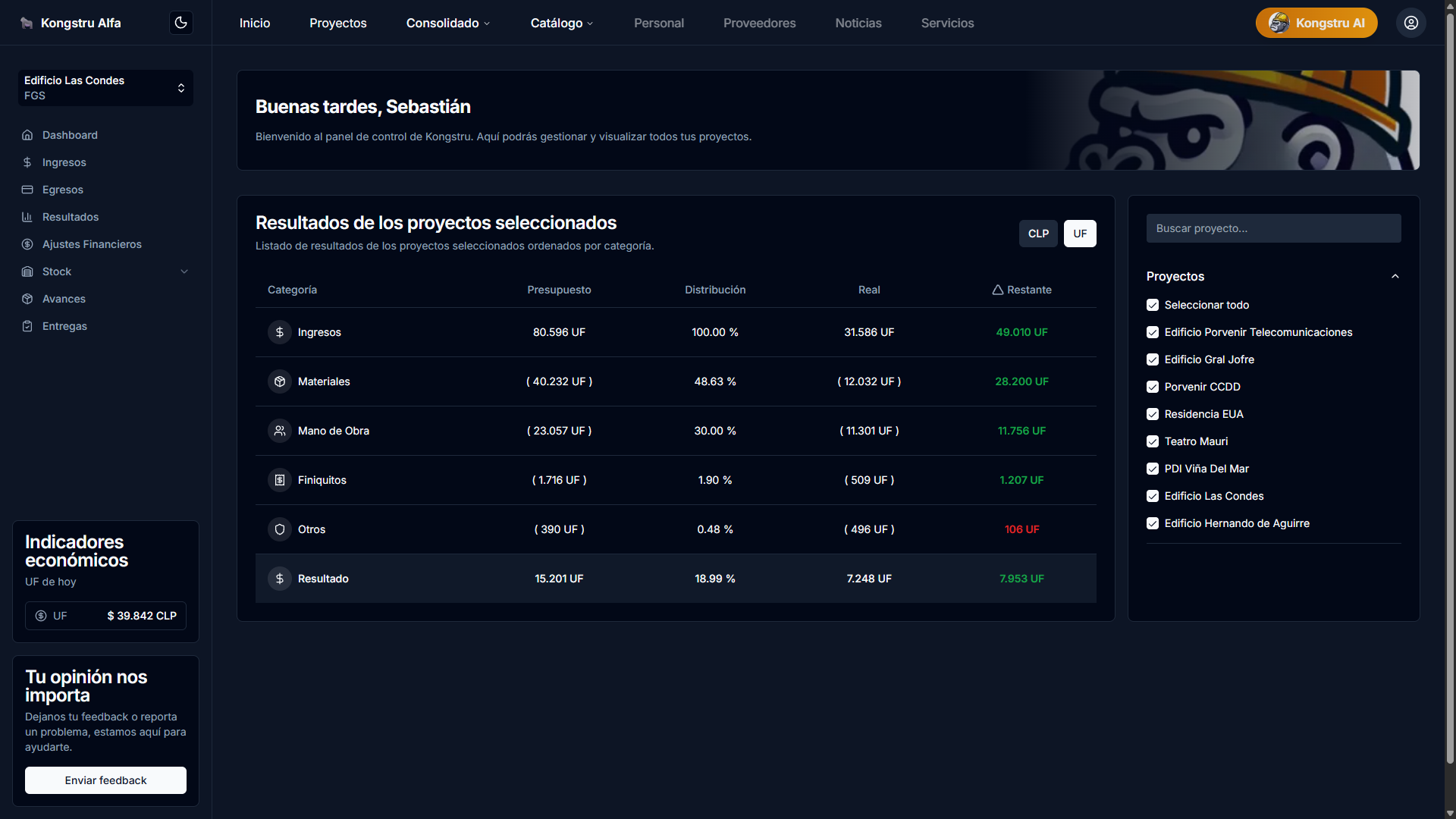1456x819 pixels.
Task: Click the Entregas clipboard icon
Action: coord(27,326)
